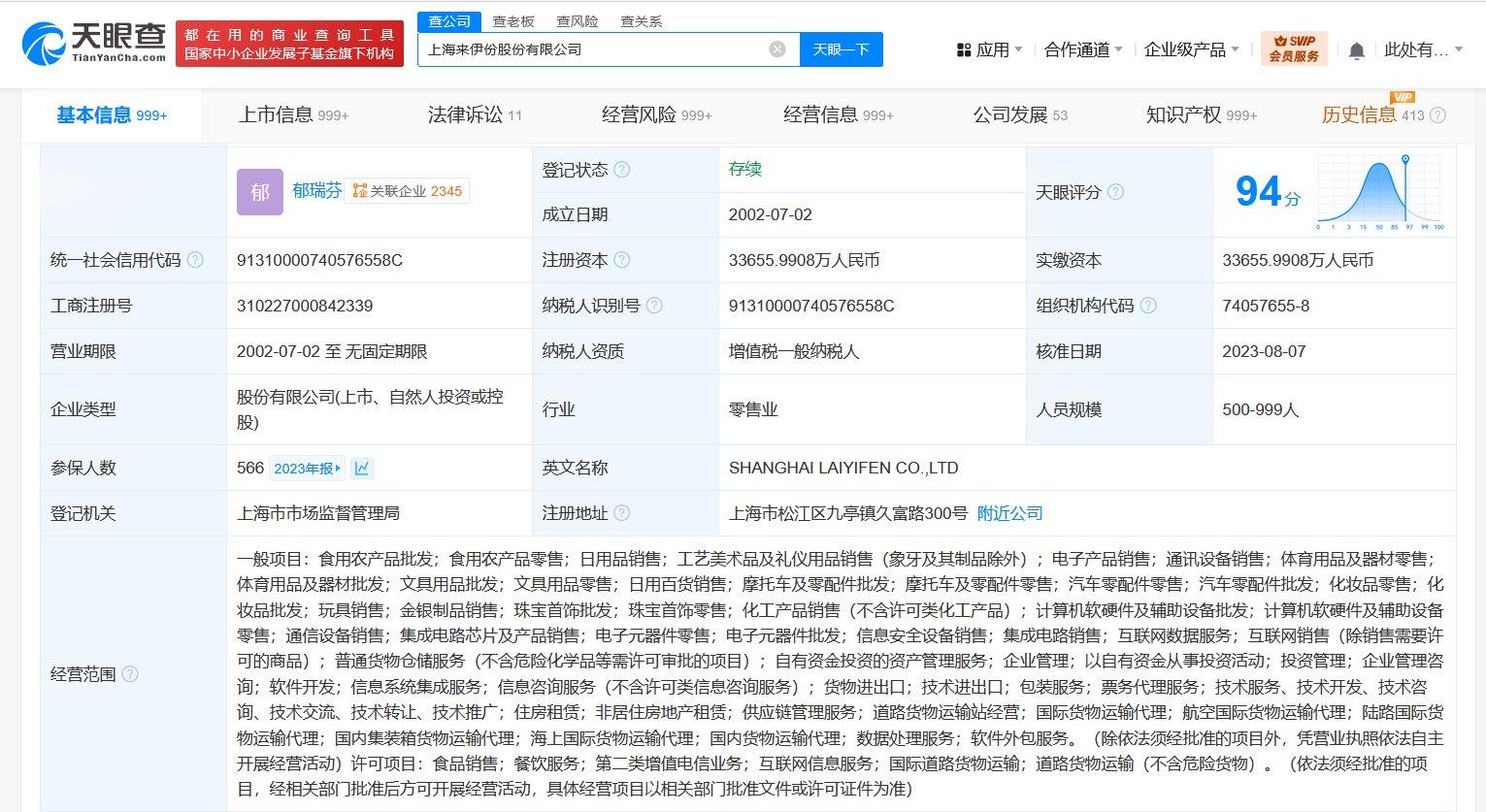Viewport: 1486px width, 812px height.
Task: Select the 查关系 search tab
Action: (642, 21)
